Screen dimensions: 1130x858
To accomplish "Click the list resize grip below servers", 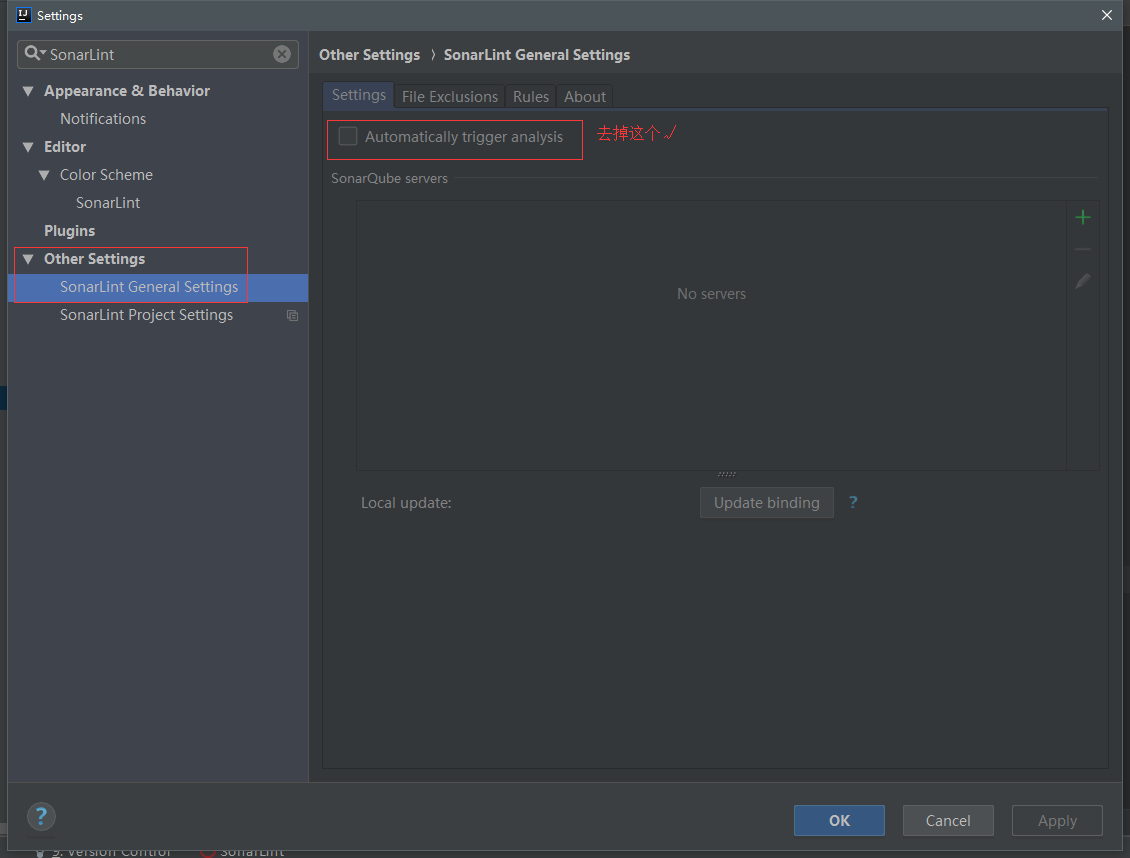I will pyautogui.click(x=726, y=474).
